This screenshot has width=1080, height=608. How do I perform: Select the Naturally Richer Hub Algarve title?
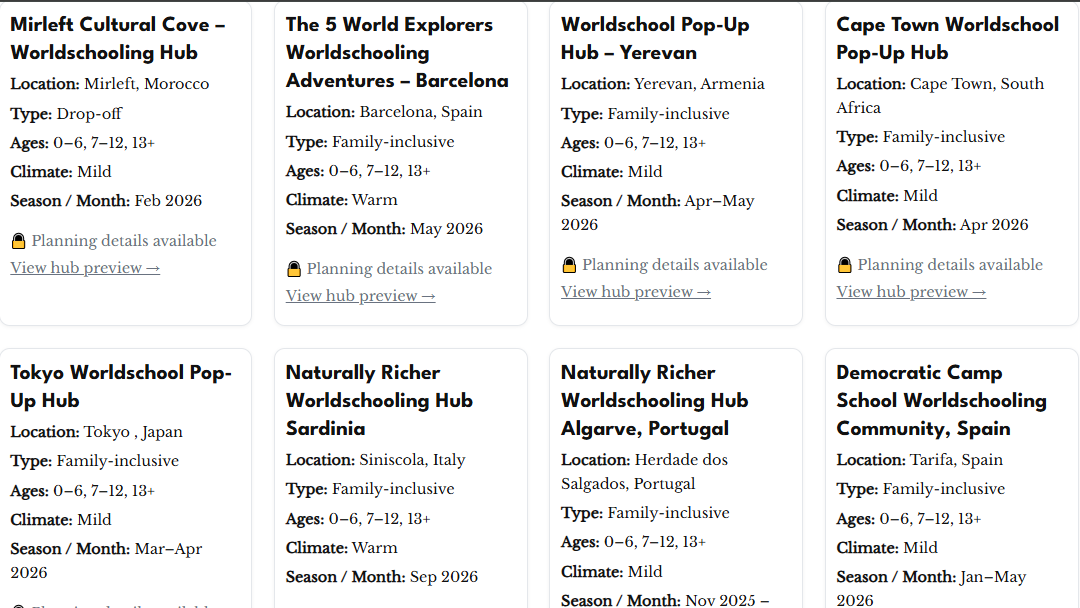coord(653,400)
